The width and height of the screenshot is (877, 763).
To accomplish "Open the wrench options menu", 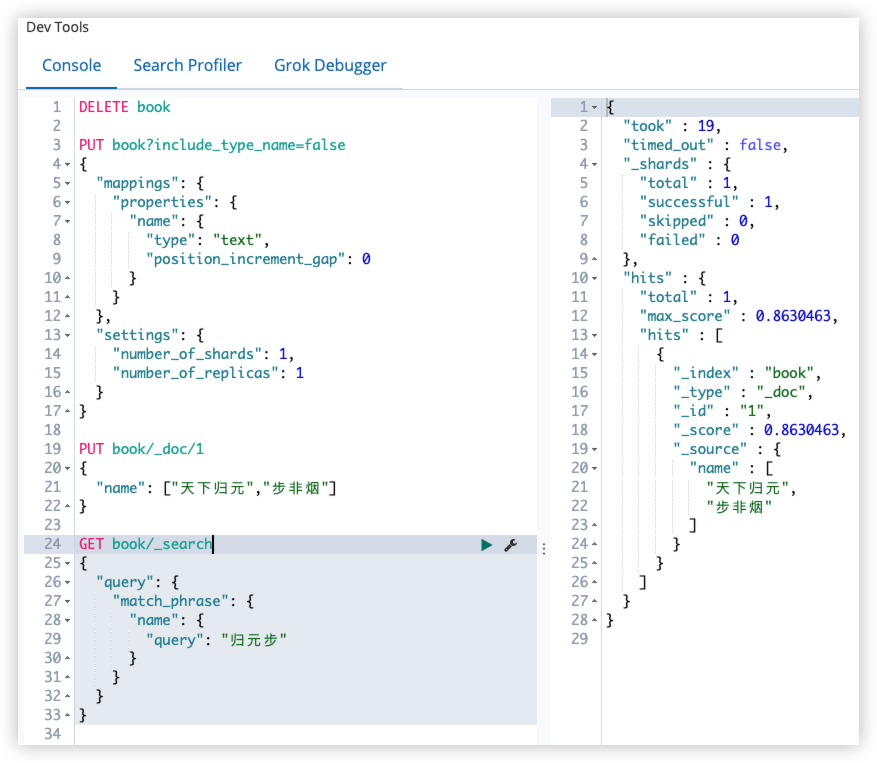I will [511, 545].
